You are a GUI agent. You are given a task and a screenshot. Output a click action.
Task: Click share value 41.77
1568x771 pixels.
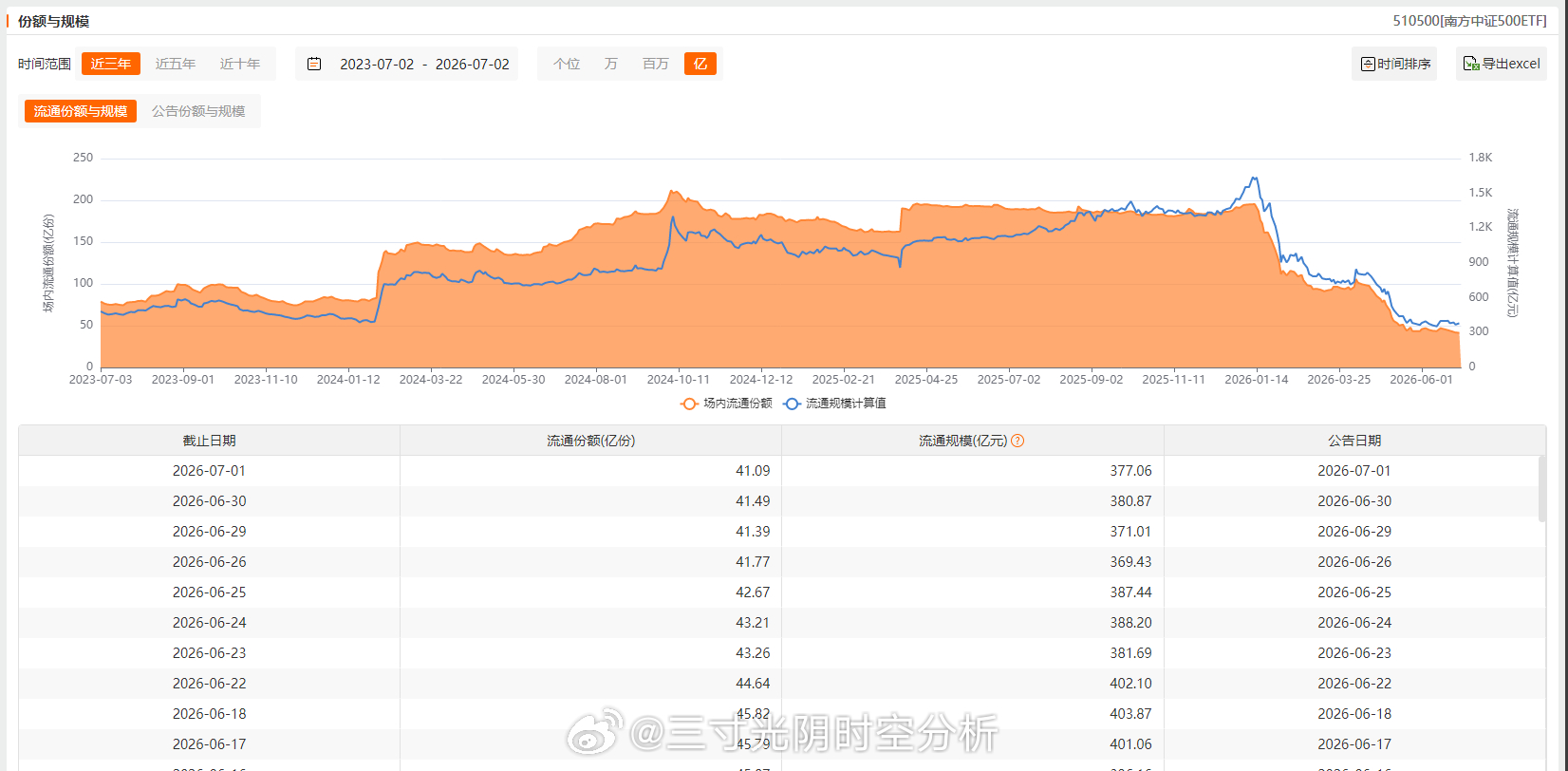click(753, 562)
